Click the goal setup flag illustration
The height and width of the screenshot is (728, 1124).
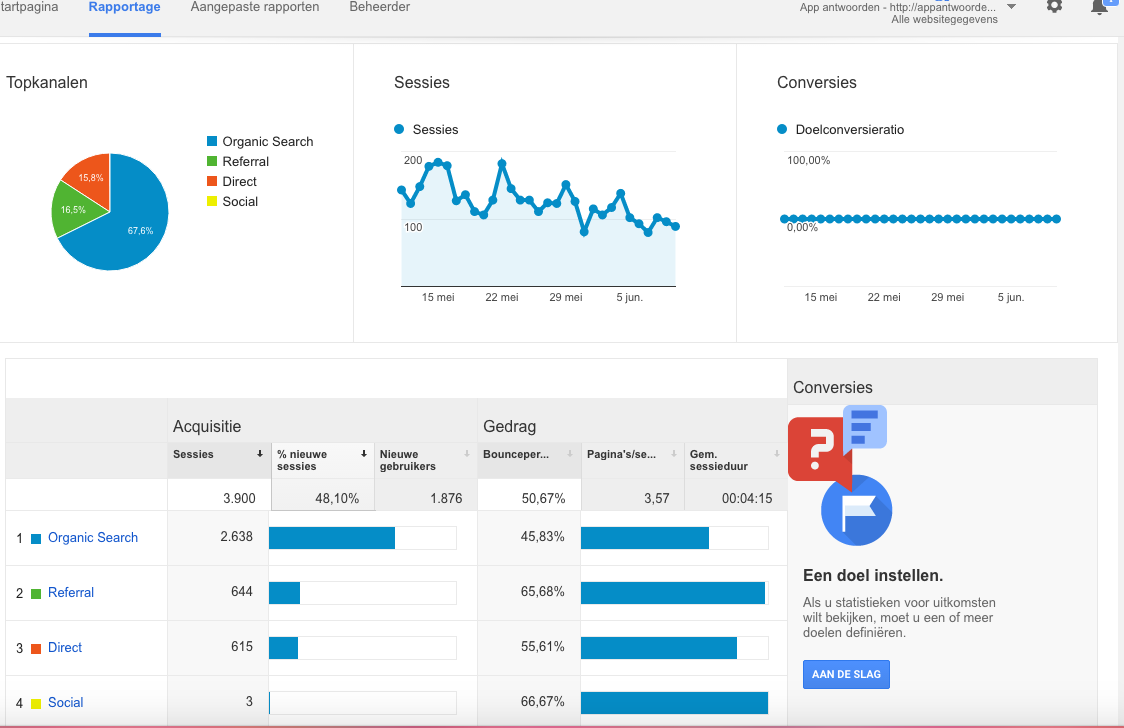857,510
